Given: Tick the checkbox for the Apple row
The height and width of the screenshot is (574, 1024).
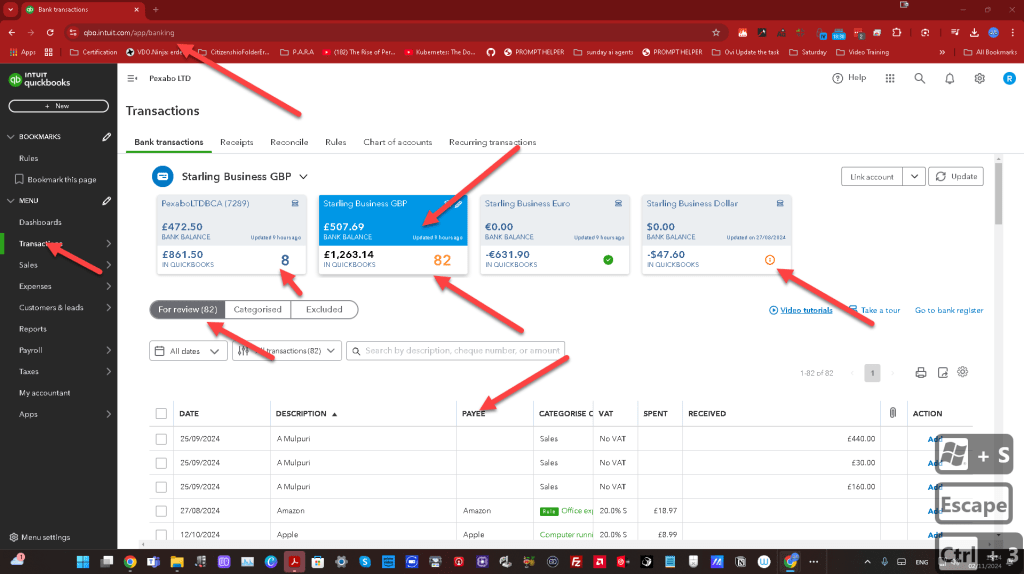Looking at the screenshot, I should point(161,535).
